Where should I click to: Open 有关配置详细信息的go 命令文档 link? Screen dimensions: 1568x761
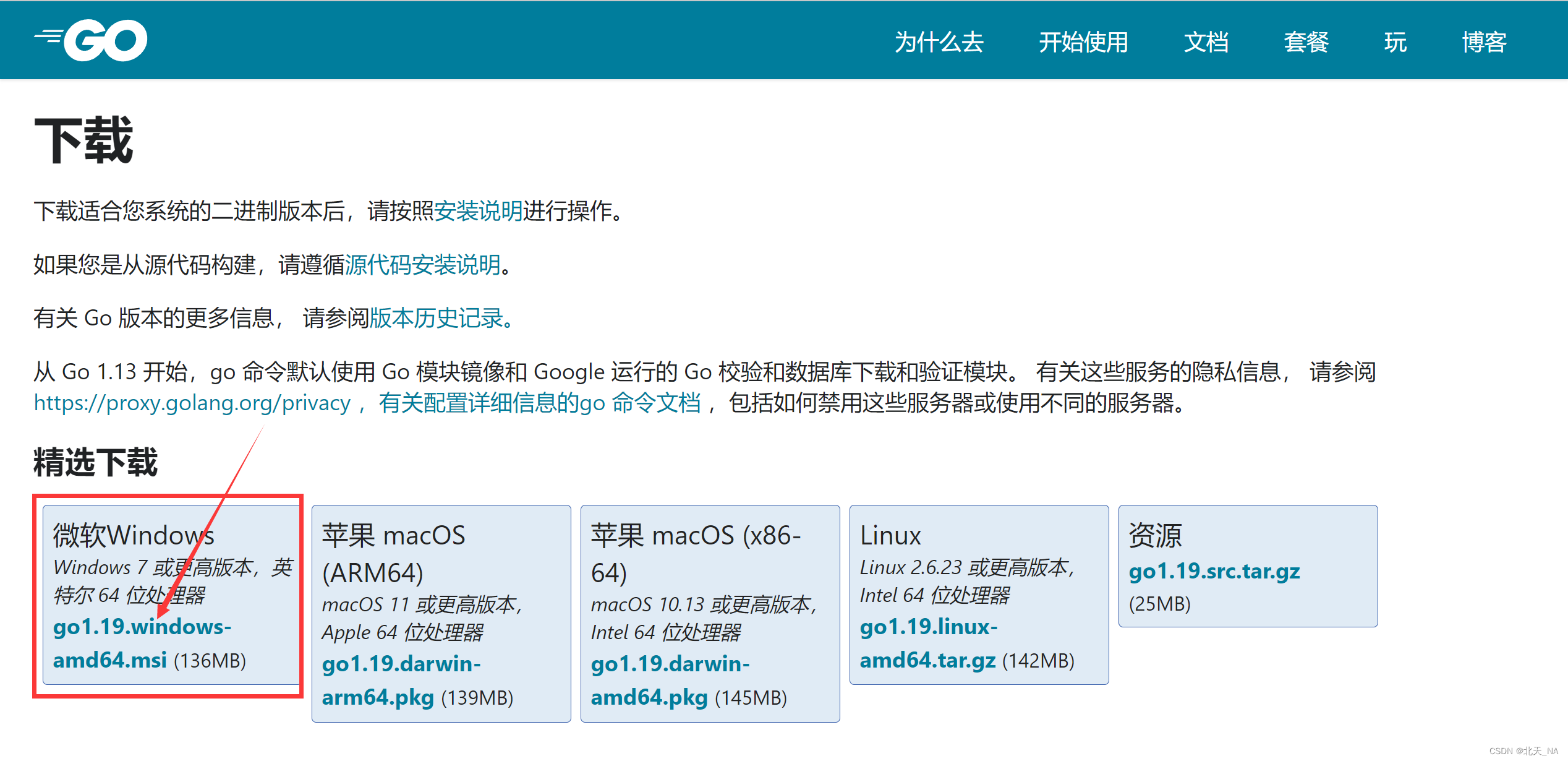(540, 403)
